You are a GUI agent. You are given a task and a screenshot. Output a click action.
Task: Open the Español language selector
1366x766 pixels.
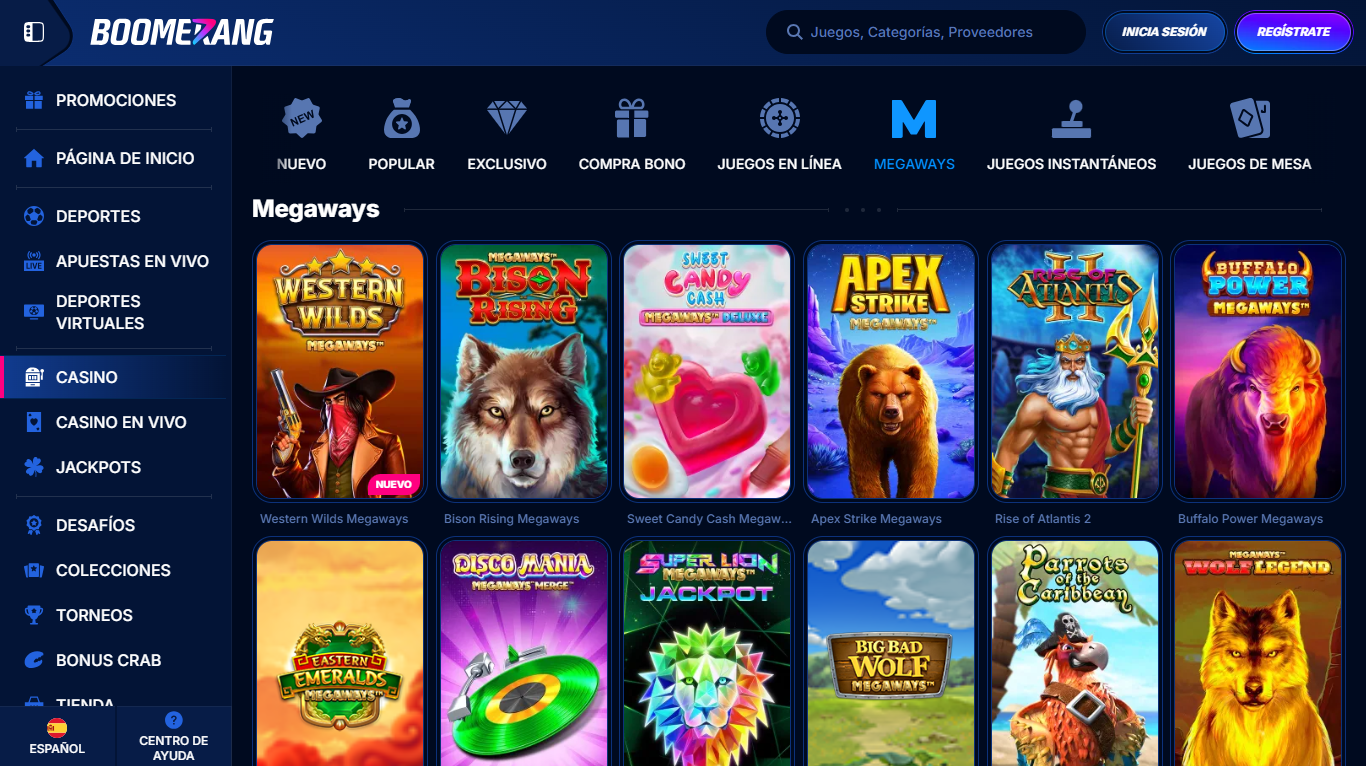pyautogui.click(x=57, y=737)
